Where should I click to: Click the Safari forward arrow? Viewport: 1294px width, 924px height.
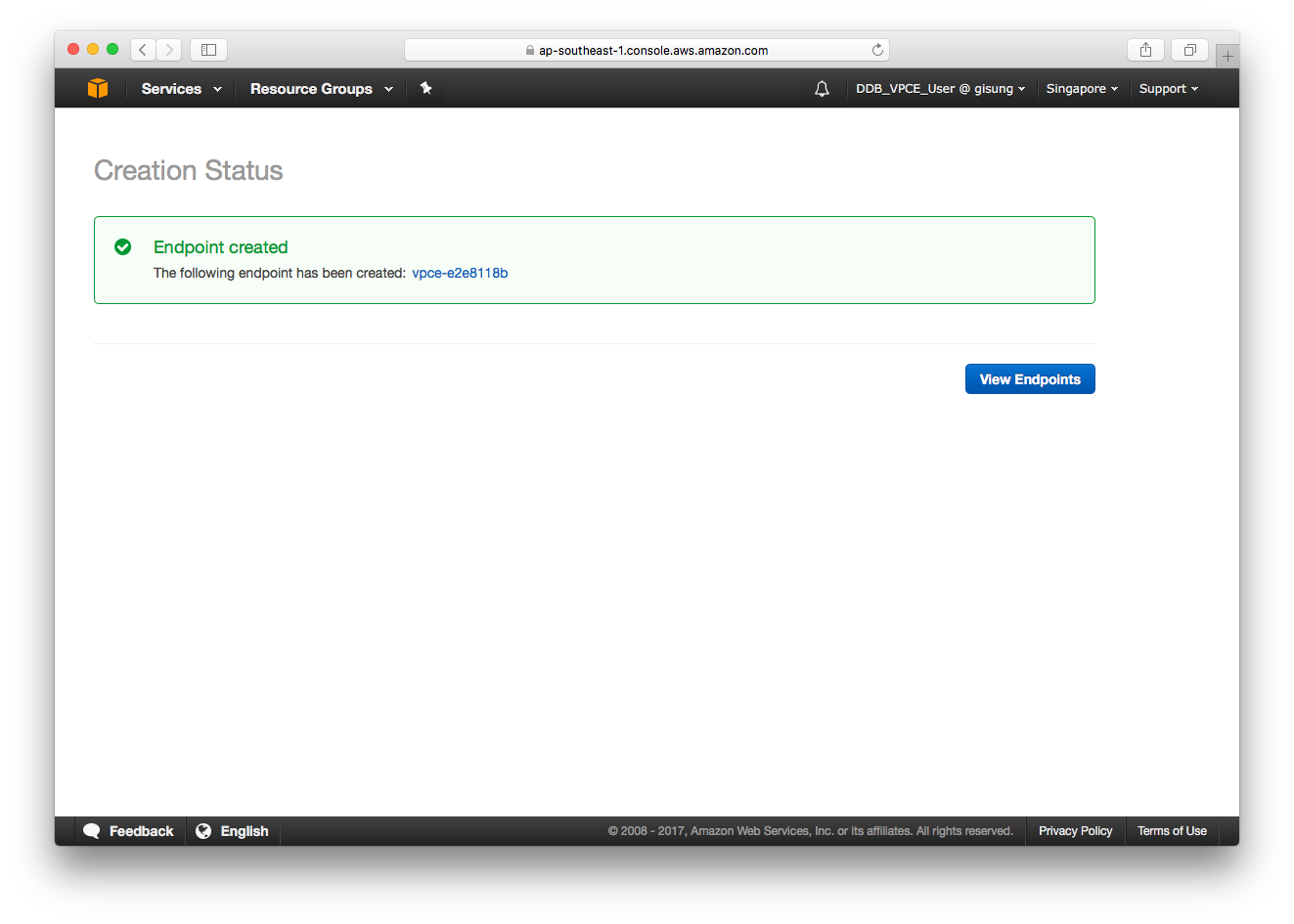169,49
